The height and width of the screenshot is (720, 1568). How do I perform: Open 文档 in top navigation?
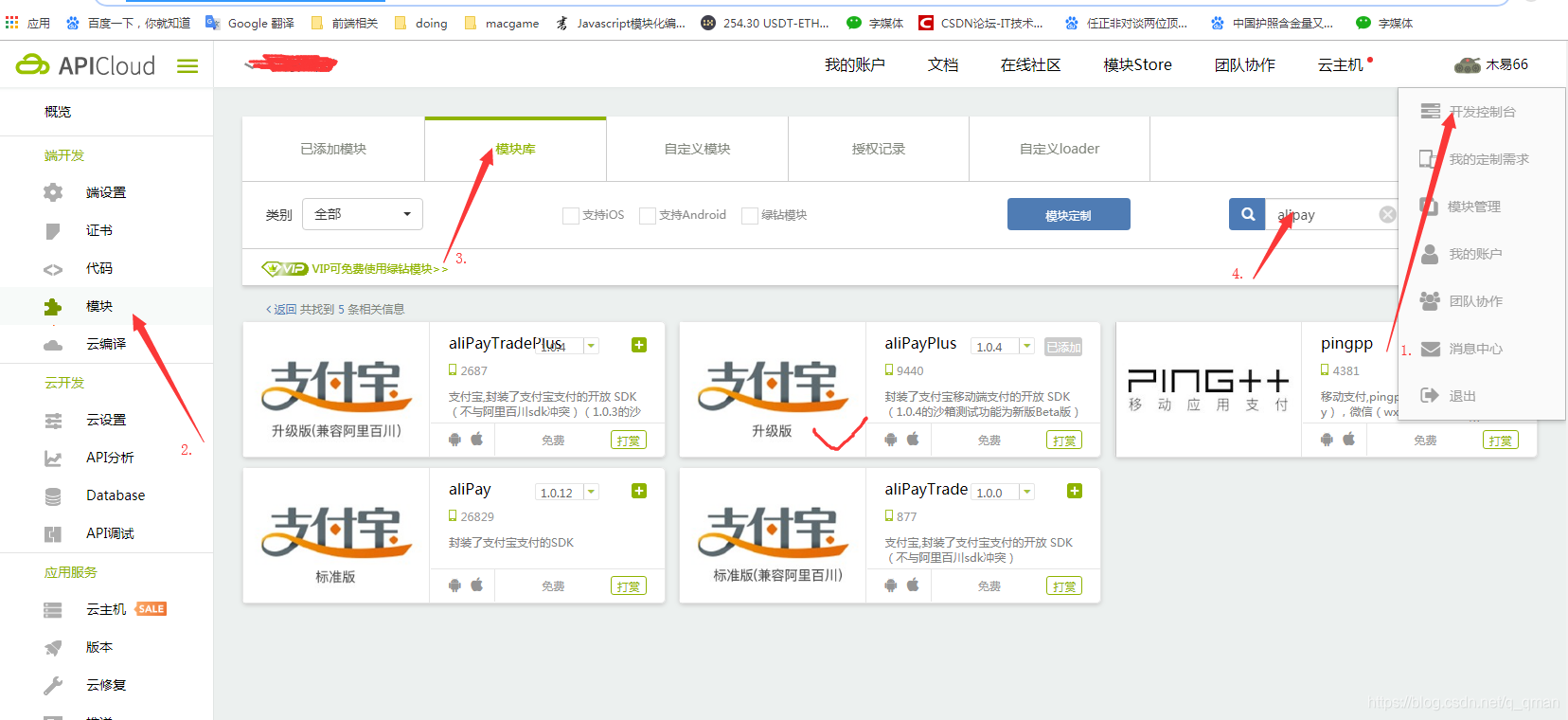coord(943,64)
